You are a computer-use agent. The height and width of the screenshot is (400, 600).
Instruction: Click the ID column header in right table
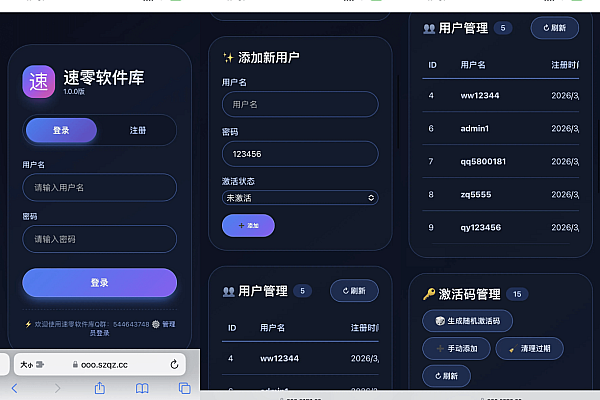click(x=432, y=65)
